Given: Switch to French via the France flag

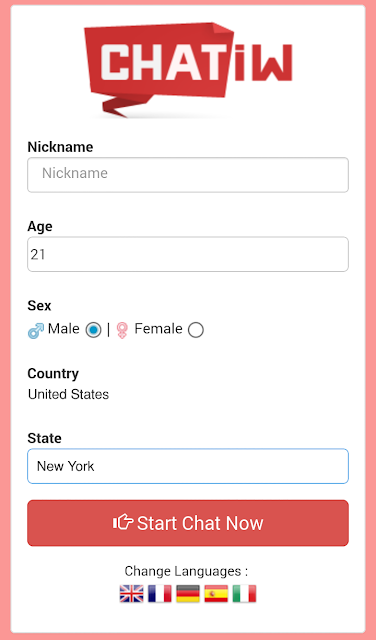Looking at the screenshot, I should coord(160,594).
